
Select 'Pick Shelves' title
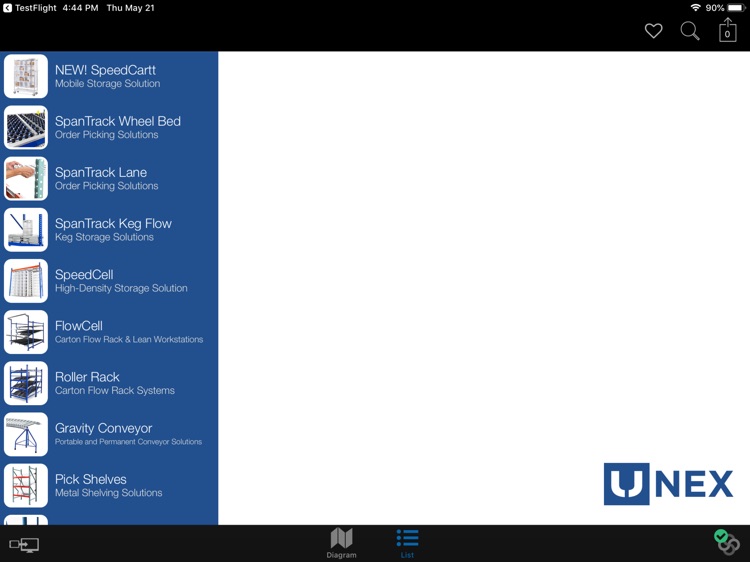(91, 480)
